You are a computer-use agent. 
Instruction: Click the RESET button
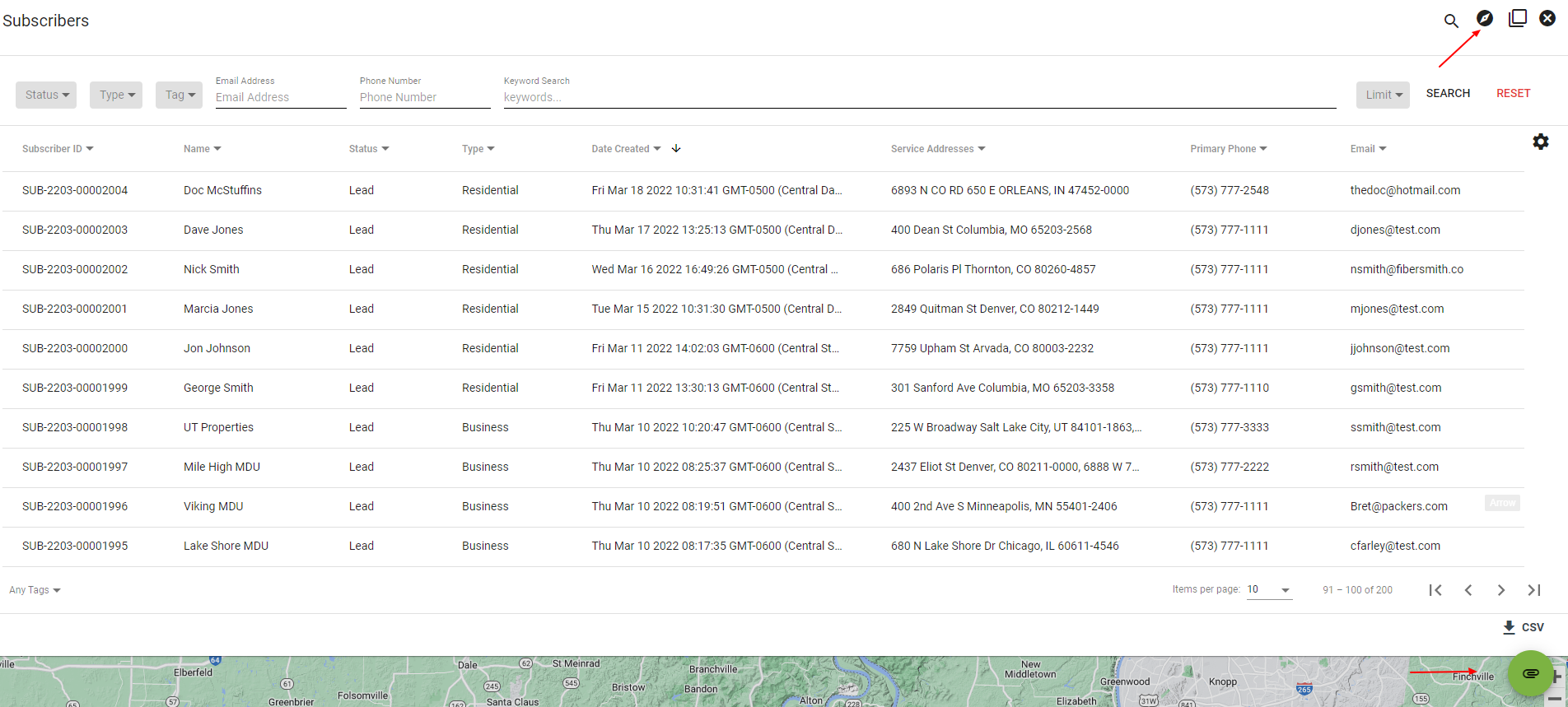(1514, 93)
